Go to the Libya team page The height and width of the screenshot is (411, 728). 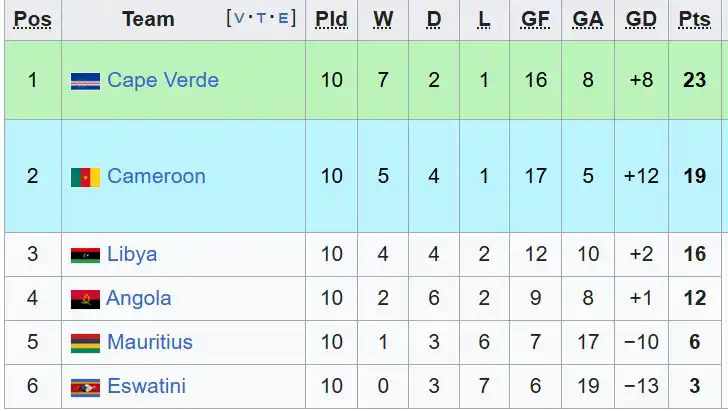point(132,254)
